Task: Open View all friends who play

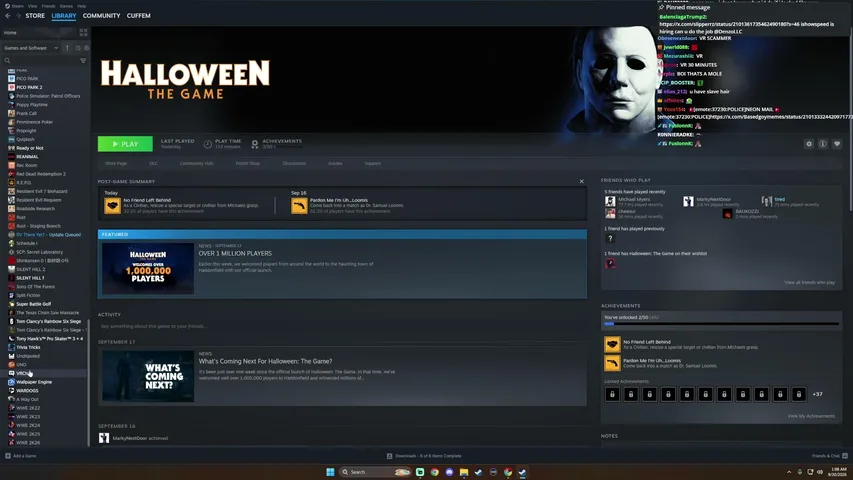Action: 809,282
